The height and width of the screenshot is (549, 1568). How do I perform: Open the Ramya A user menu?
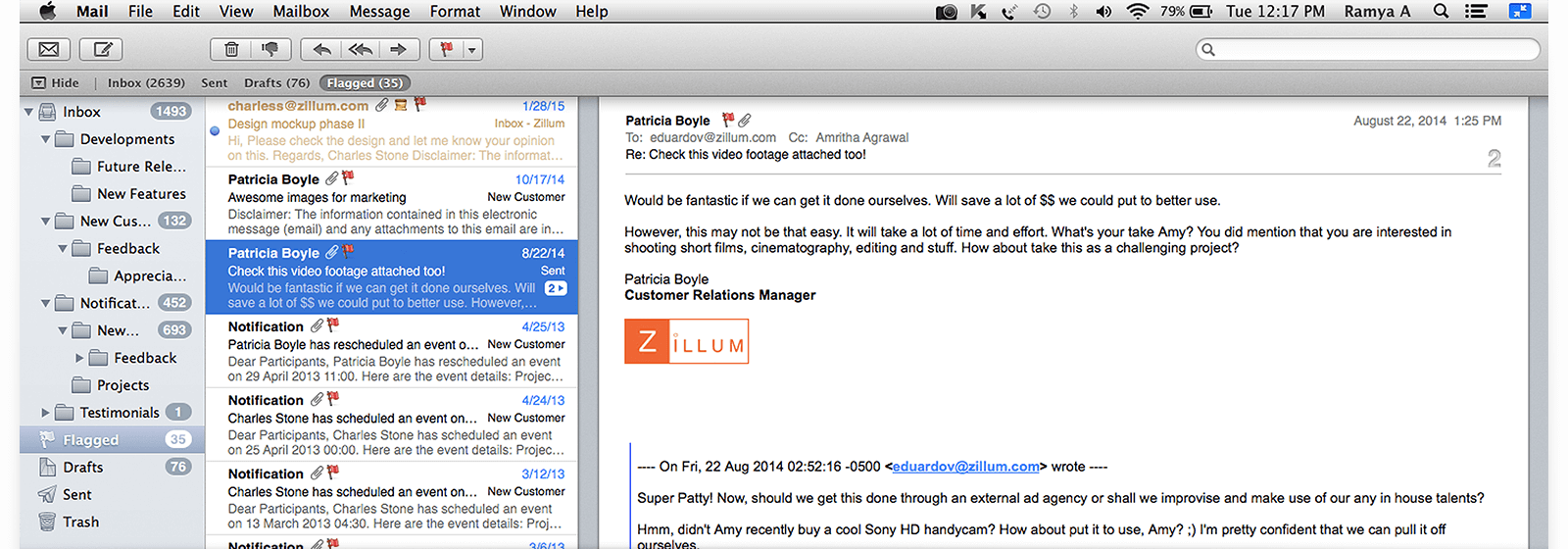point(1377,12)
